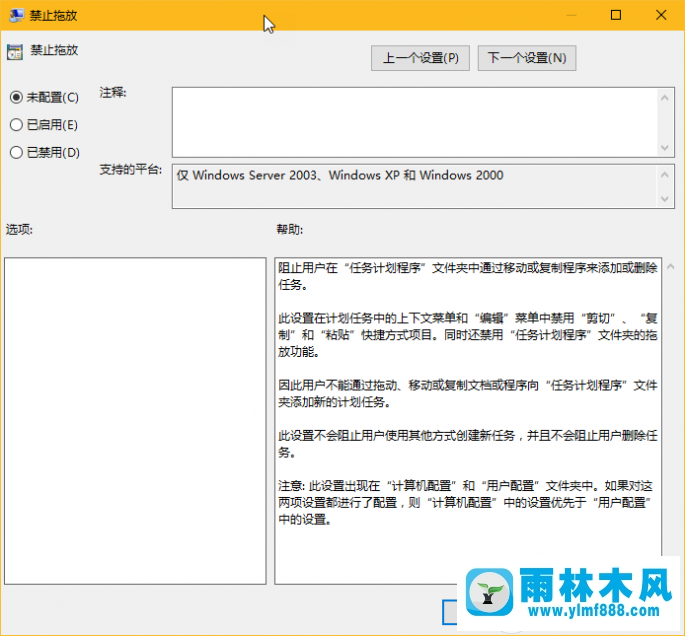685x636 pixels.
Task: Click the 支持的平台 box scroll up arrow
Action: 664,175
